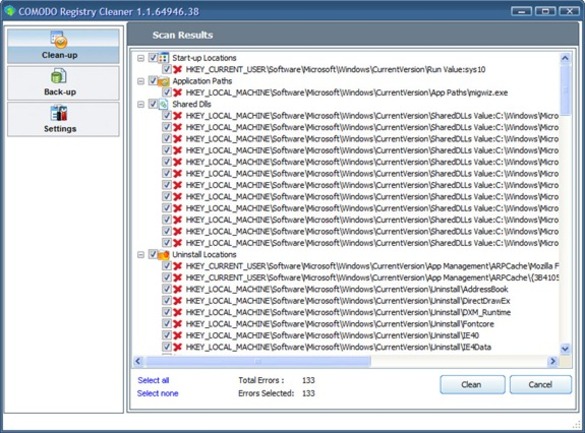Click red X icon of DirectDrawEx entry
585x433 pixels.
(178, 301)
